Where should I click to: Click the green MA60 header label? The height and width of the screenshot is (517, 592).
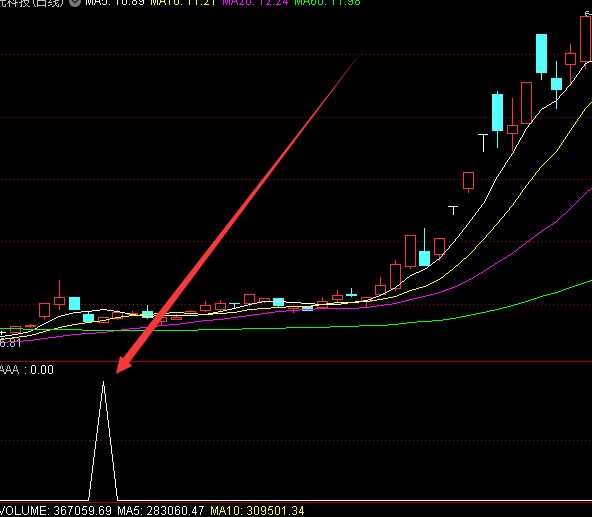coord(327,2)
